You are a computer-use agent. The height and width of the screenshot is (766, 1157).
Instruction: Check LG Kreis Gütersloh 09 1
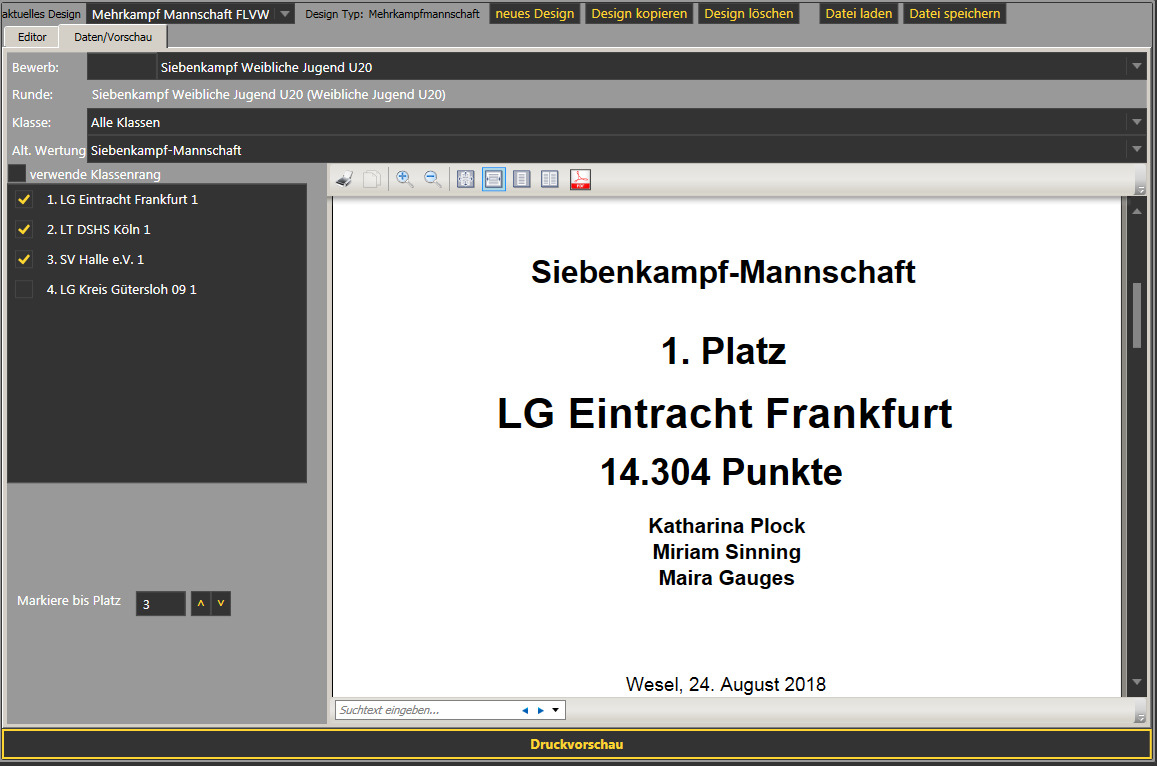tap(24, 289)
